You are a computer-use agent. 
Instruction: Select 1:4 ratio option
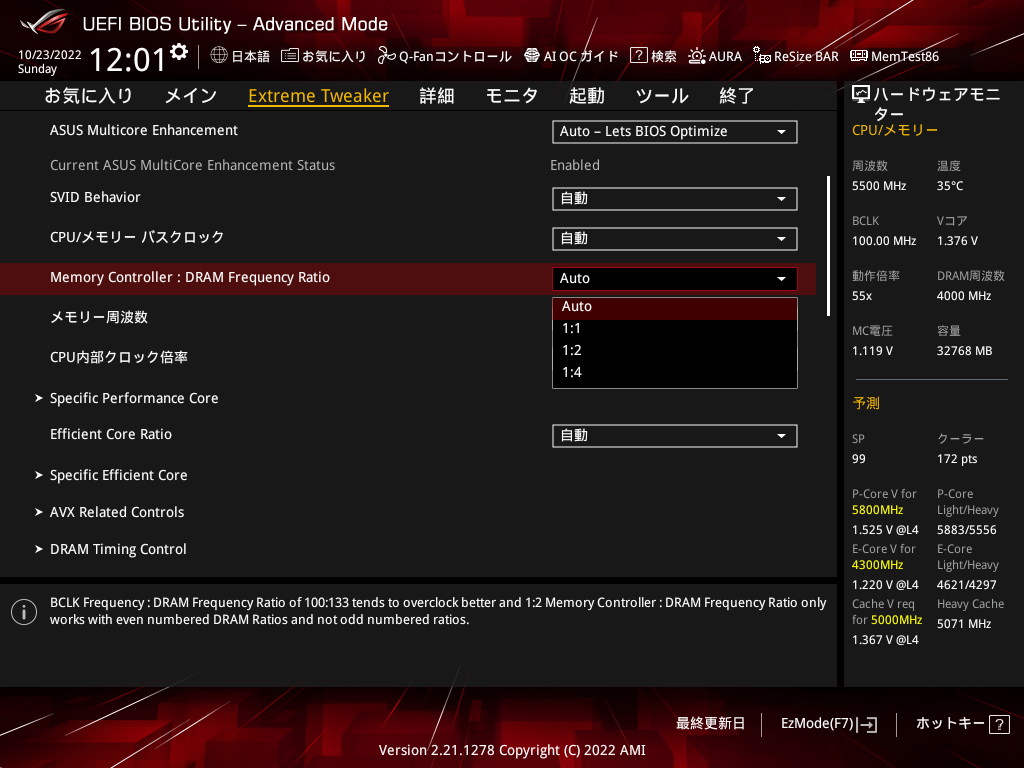675,372
